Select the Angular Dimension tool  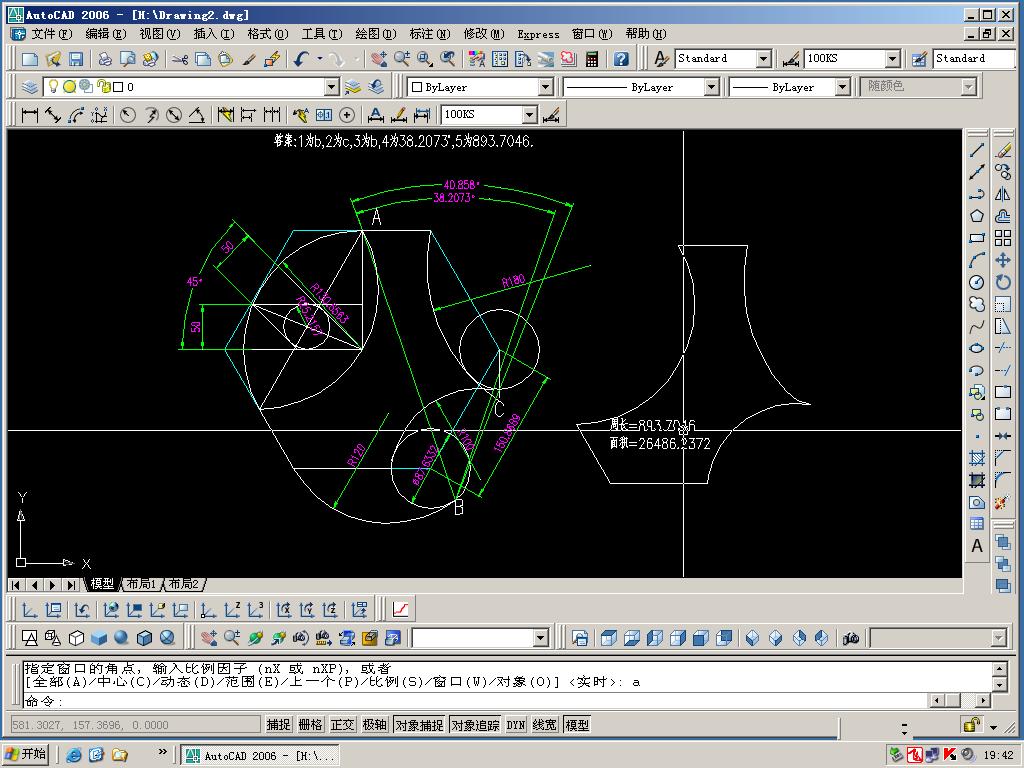tap(197, 115)
